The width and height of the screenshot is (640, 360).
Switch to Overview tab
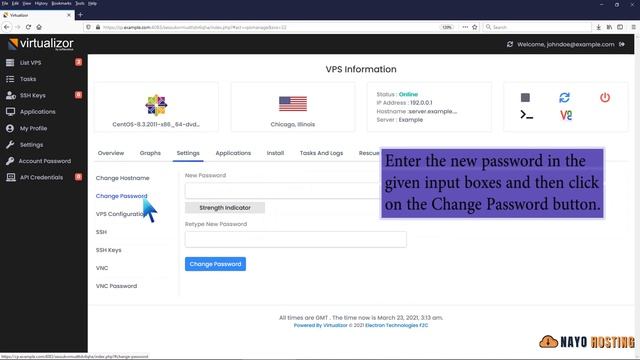coord(111,153)
